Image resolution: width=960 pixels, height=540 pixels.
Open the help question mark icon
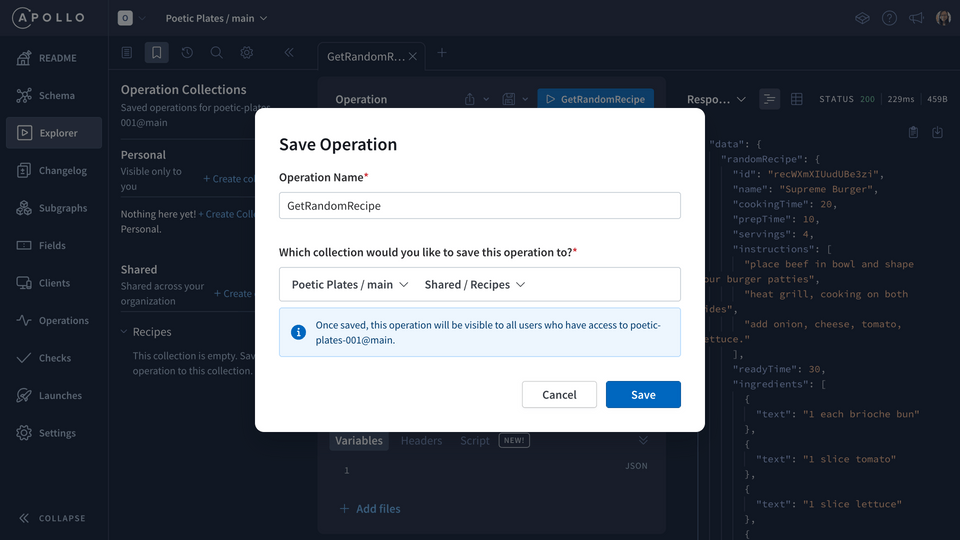tap(889, 18)
